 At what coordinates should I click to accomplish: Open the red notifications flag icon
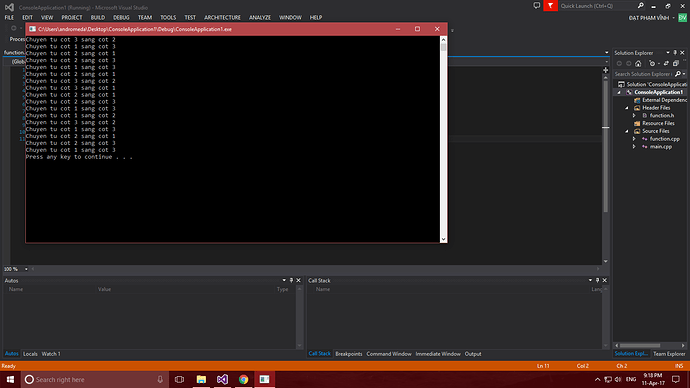[550, 6]
